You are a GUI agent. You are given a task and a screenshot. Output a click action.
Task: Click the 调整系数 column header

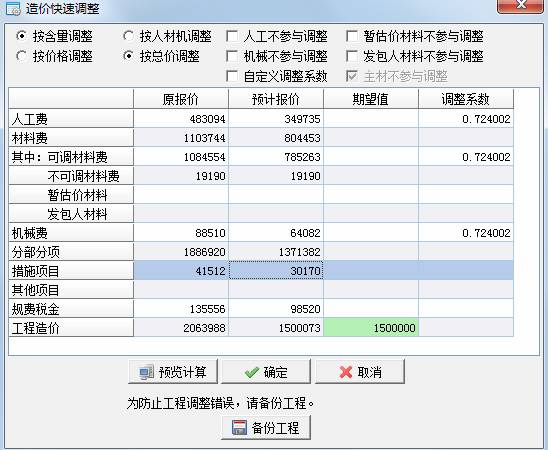tap(466, 99)
